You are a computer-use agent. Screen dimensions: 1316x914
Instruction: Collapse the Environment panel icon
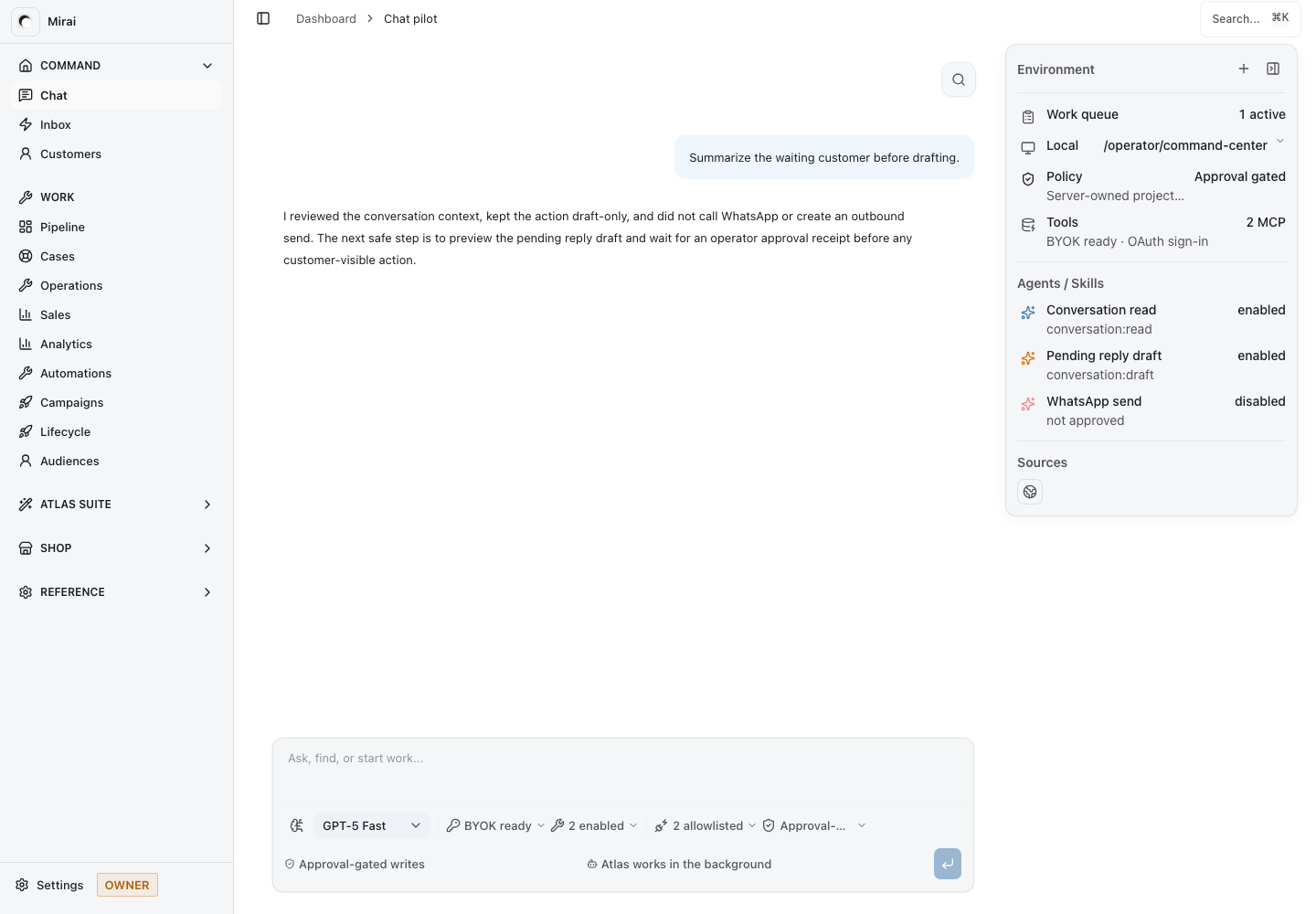(1273, 69)
